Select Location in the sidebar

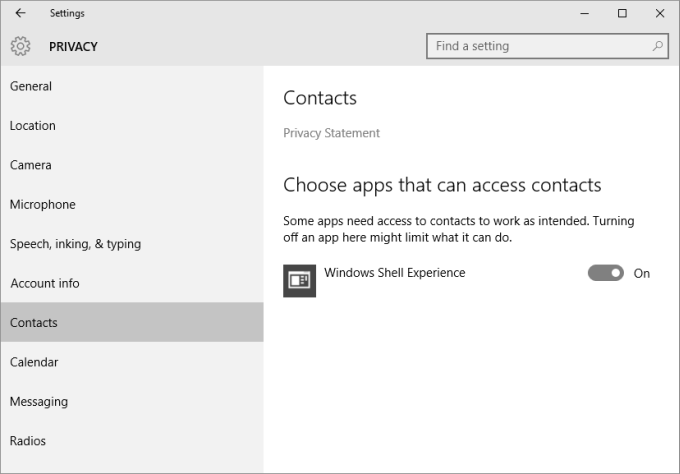pyautogui.click(x=33, y=126)
